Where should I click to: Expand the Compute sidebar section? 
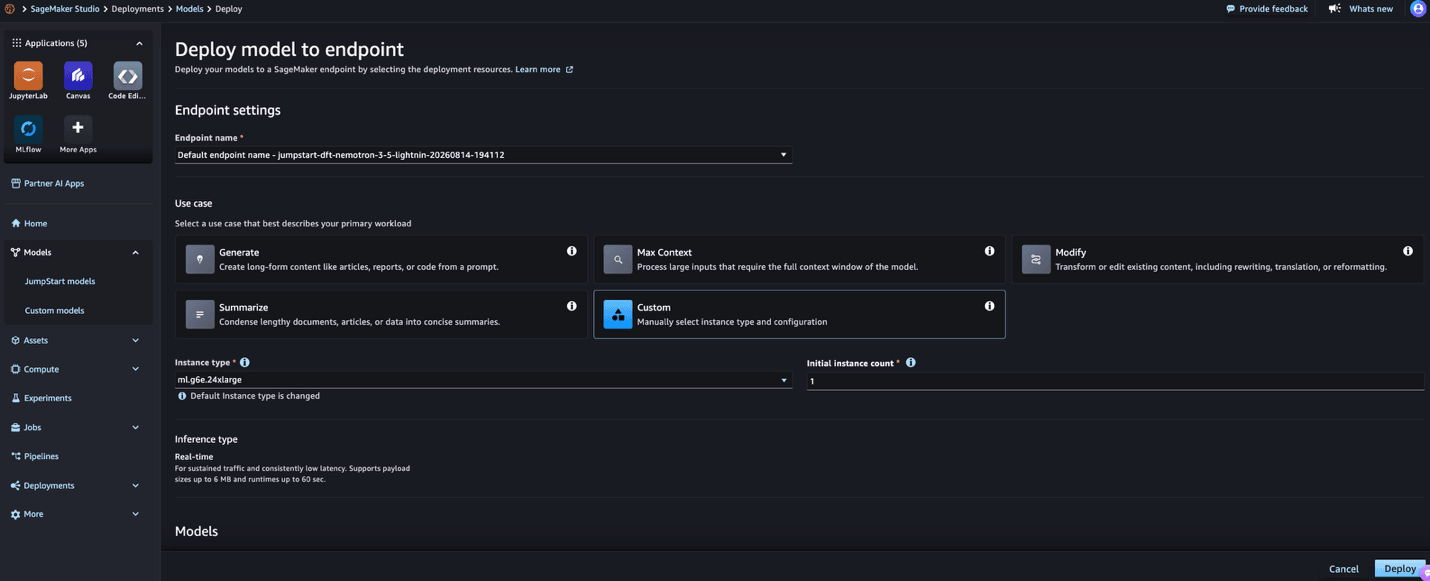pos(135,369)
